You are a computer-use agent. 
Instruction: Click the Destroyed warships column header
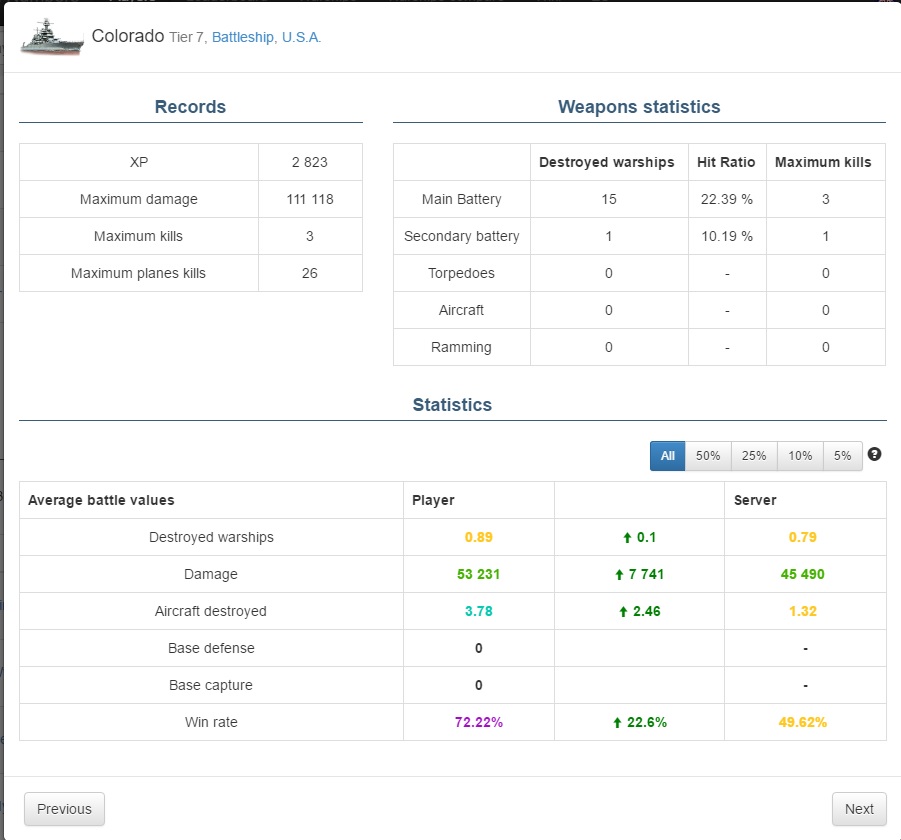click(x=607, y=163)
